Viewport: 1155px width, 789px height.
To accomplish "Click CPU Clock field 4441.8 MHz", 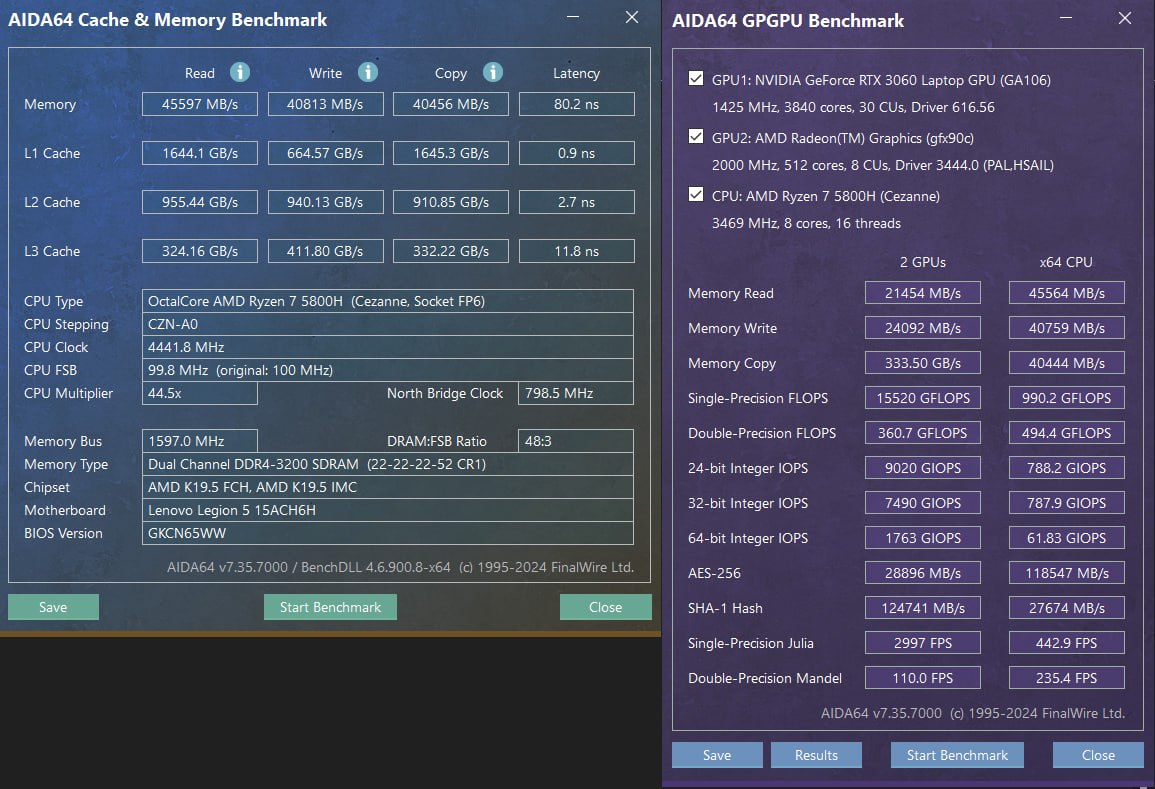I will (x=387, y=347).
